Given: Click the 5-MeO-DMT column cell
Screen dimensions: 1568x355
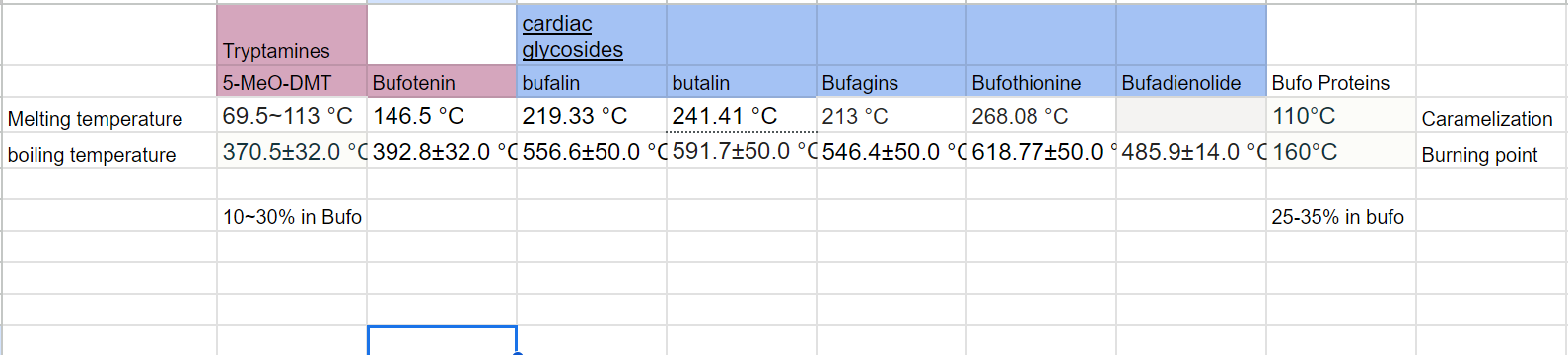Looking at the screenshot, I should [x=292, y=82].
